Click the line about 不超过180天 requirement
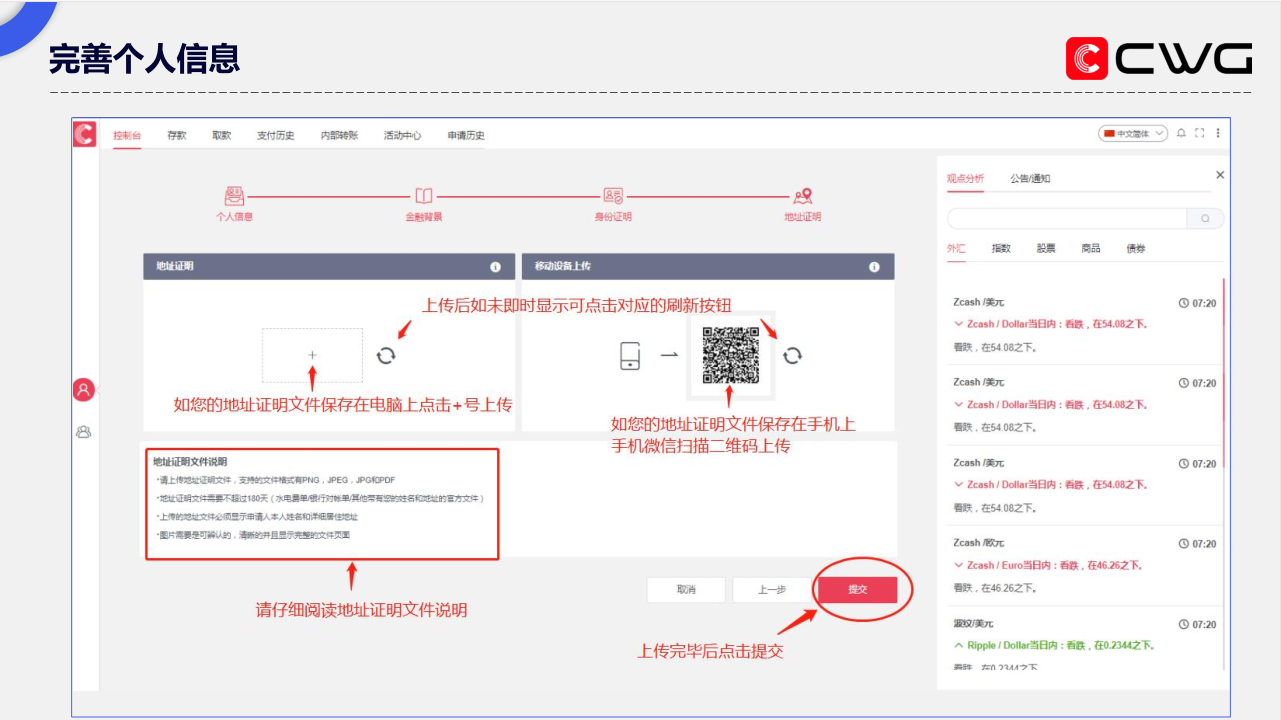Viewport: 1281px width, 720px height. (x=320, y=498)
